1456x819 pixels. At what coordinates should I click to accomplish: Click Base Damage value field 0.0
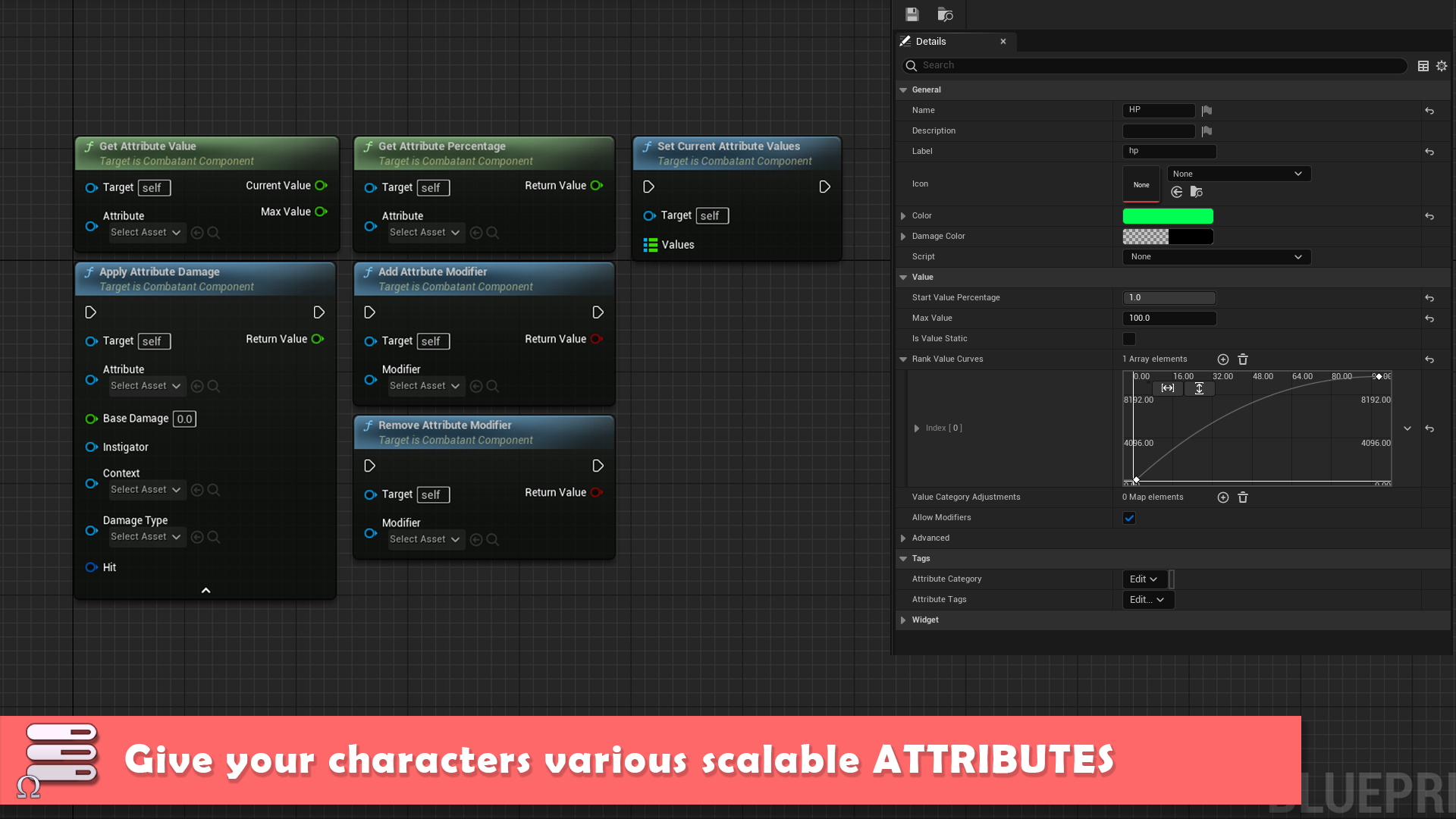click(184, 419)
